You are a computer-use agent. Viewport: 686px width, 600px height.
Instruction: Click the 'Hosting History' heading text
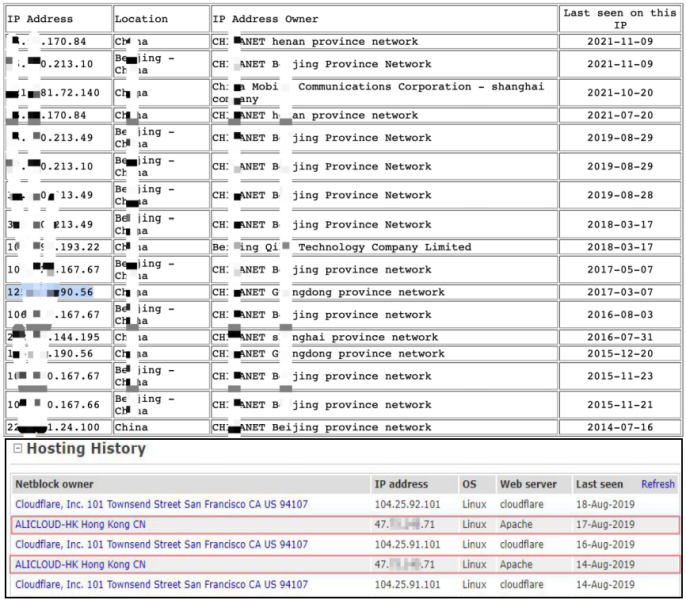click(x=86, y=449)
